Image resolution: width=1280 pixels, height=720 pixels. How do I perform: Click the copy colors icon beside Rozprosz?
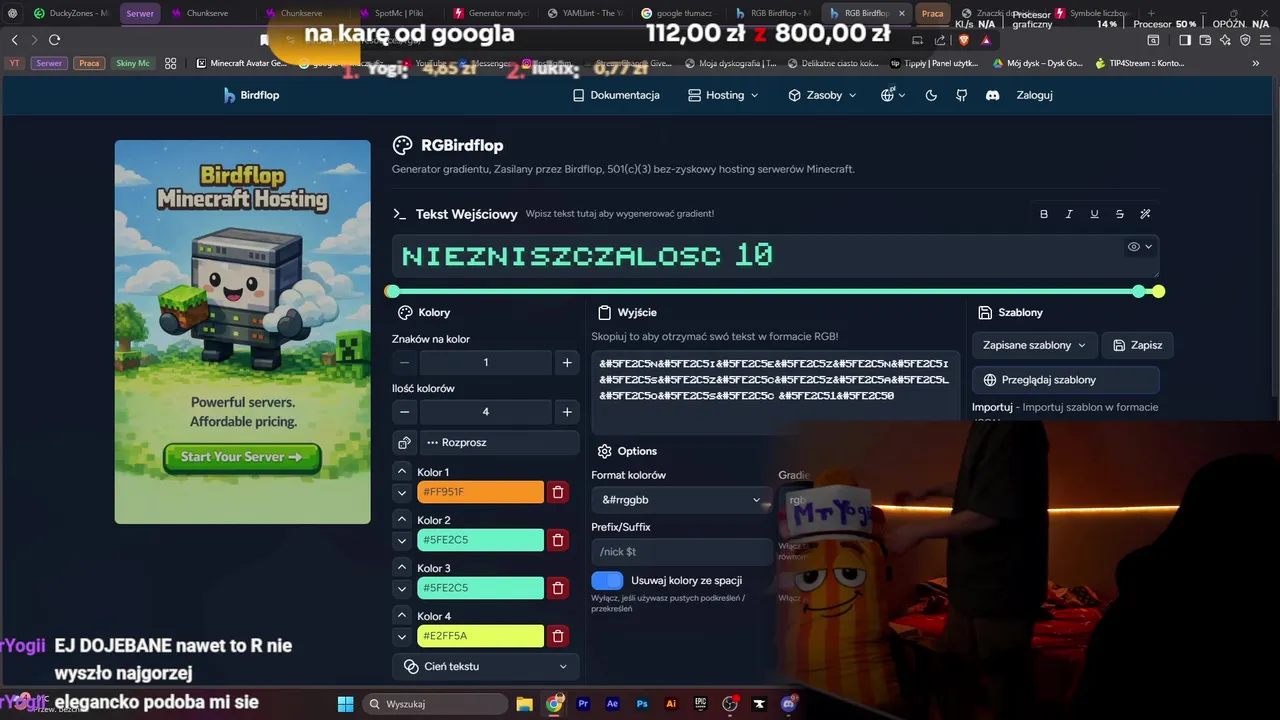click(404, 442)
